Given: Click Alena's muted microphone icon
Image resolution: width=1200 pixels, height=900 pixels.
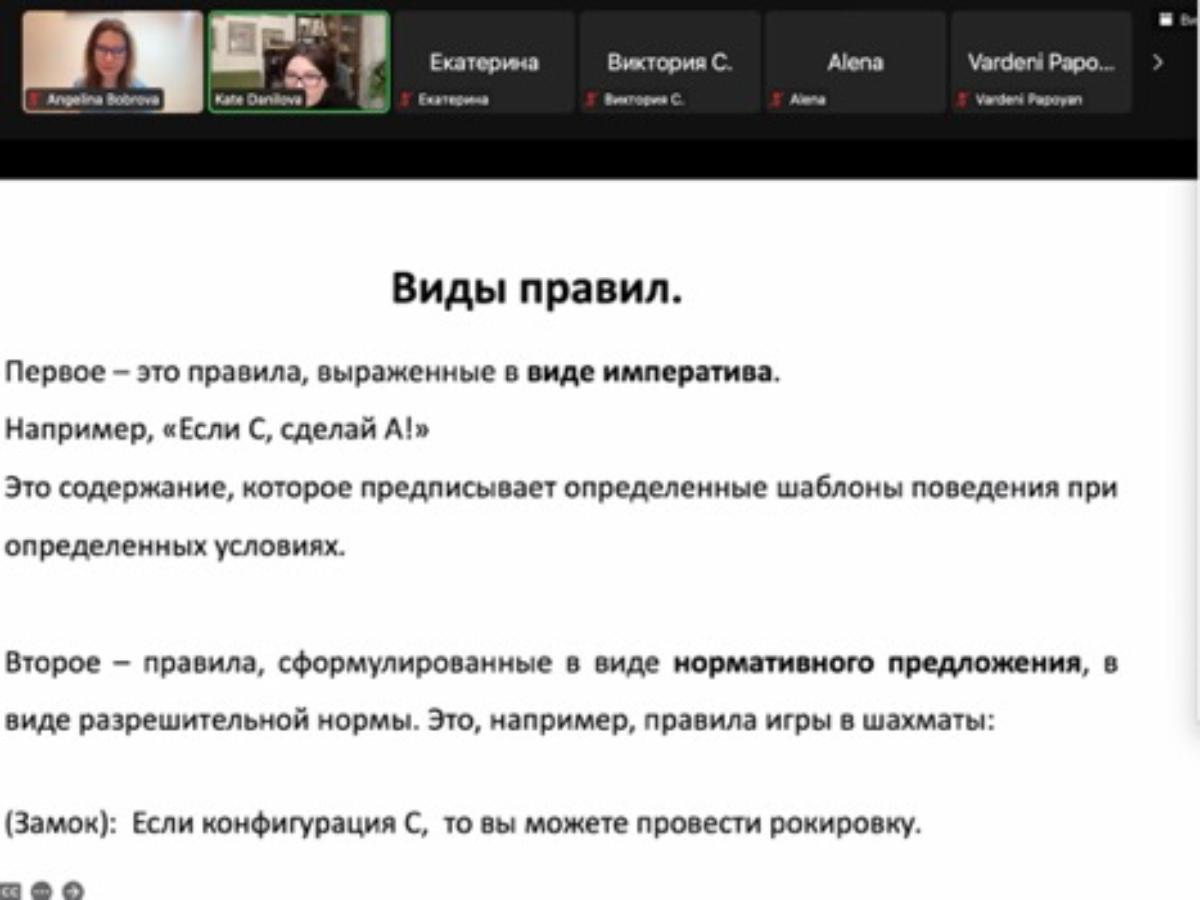Looking at the screenshot, I should coord(777,100).
